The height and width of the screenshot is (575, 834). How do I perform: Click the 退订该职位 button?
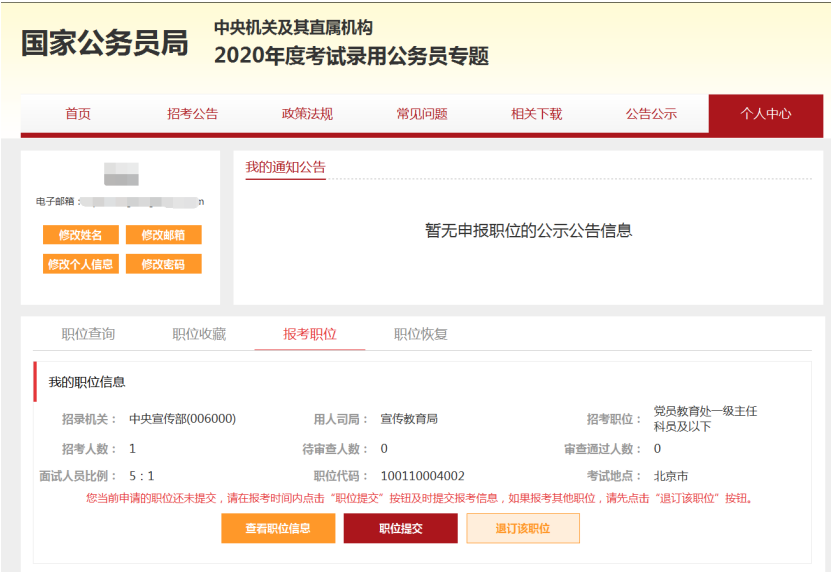pyautogui.click(x=523, y=528)
